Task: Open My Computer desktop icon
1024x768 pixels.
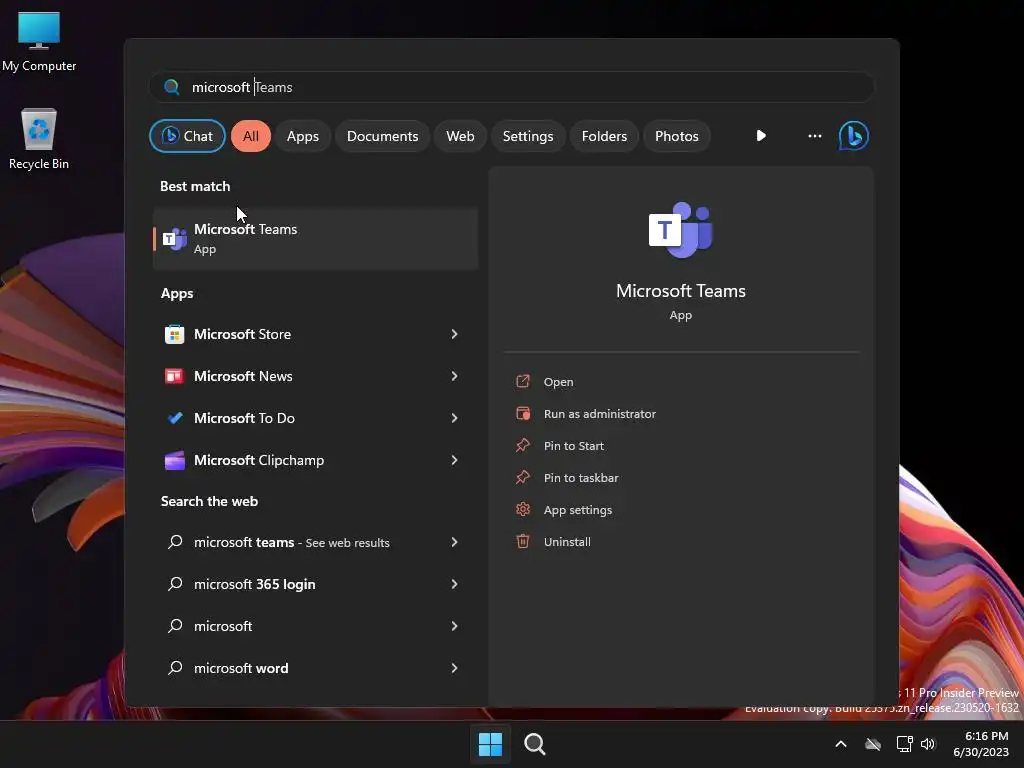Action: pyautogui.click(x=39, y=40)
